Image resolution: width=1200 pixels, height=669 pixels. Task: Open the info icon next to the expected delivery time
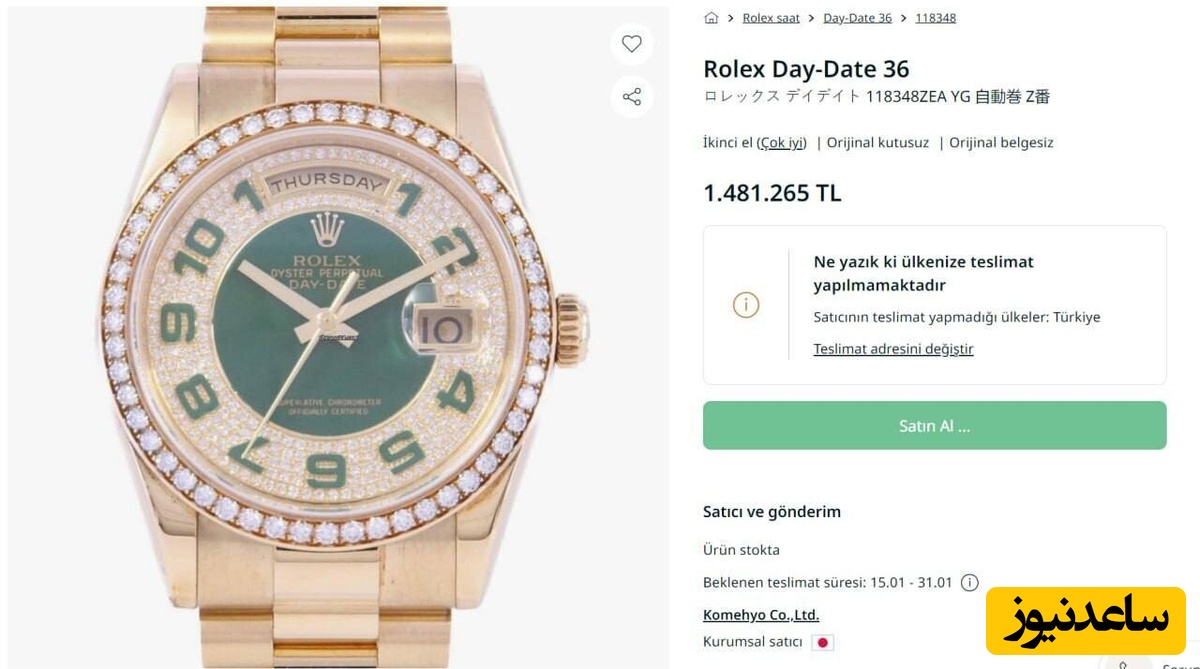click(969, 582)
